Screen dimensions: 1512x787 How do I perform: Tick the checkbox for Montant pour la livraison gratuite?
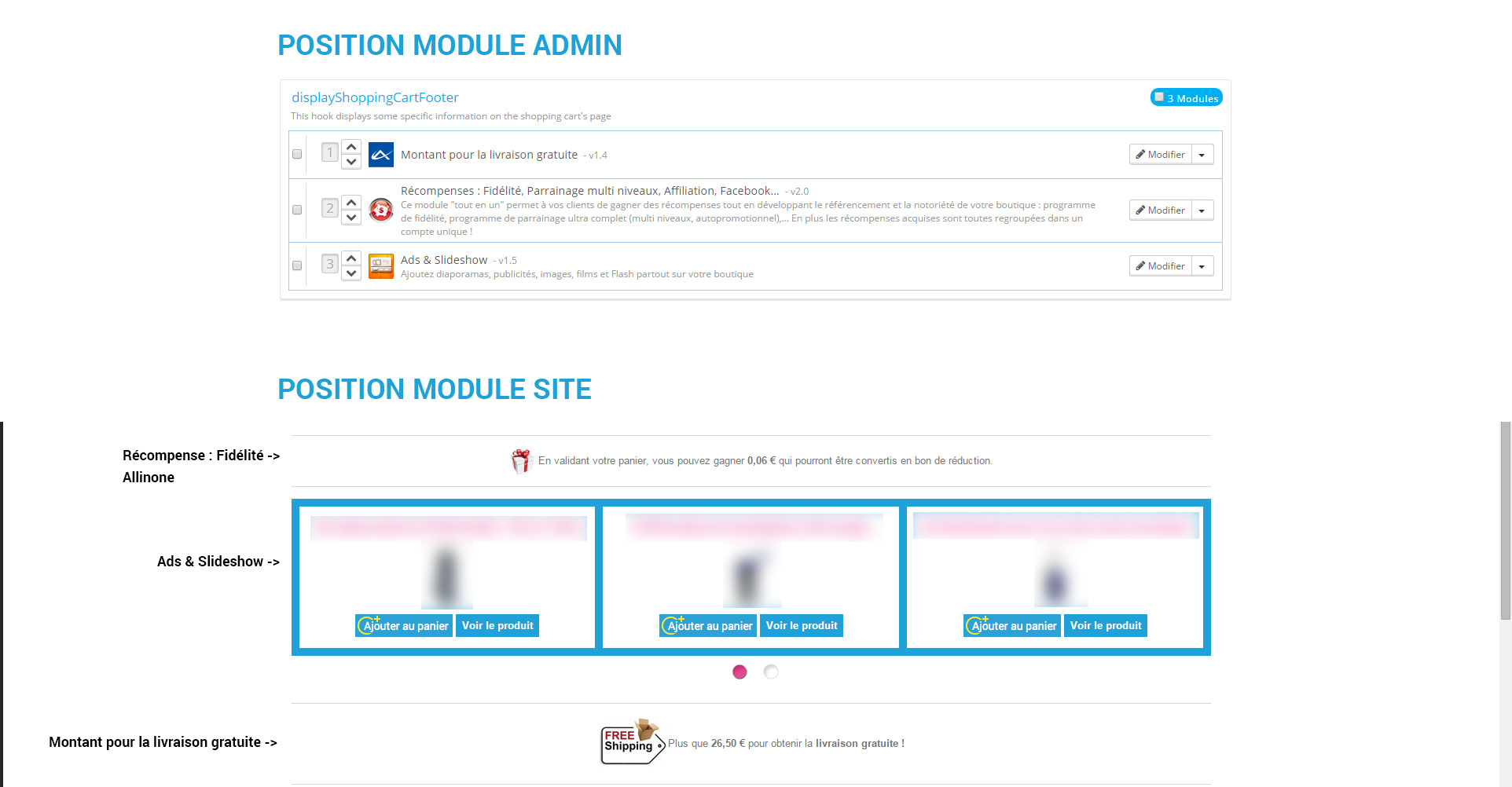tap(297, 154)
